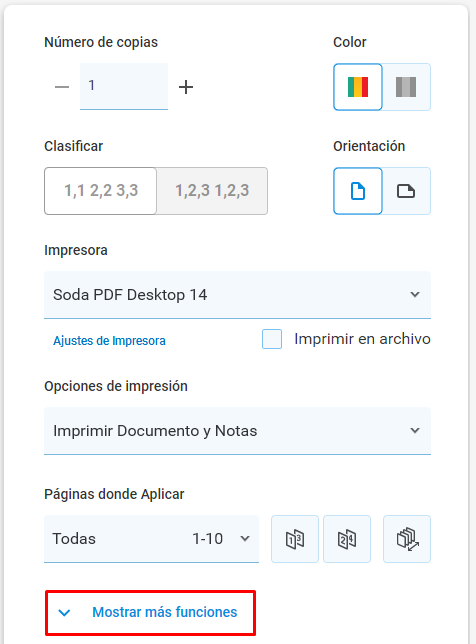Decrease number of copies with minus
The image size is (476, 644).
62,87
